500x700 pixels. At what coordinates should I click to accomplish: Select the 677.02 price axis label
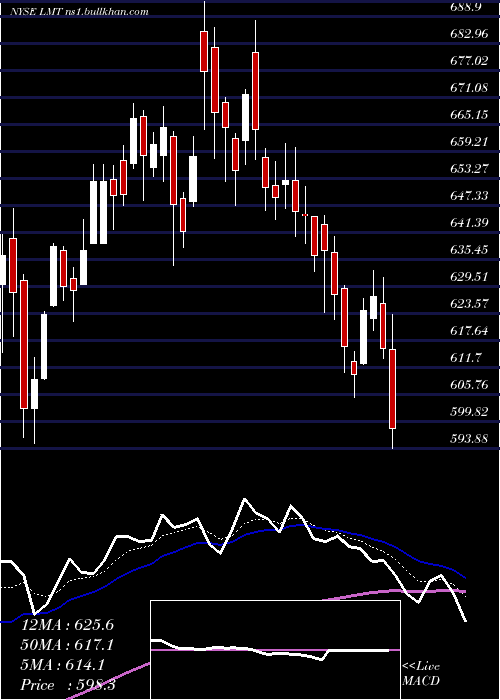(x=470, y=61)
